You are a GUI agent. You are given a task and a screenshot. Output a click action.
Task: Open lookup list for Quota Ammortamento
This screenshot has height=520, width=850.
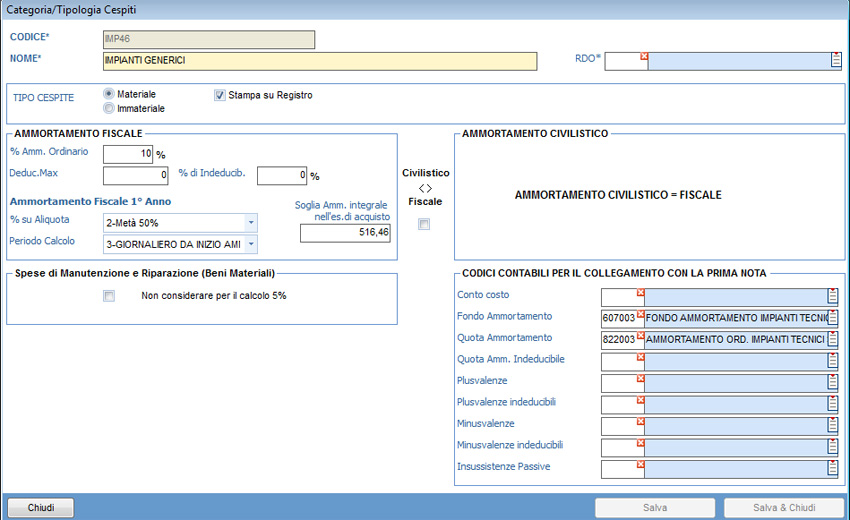tap(833, 339)
